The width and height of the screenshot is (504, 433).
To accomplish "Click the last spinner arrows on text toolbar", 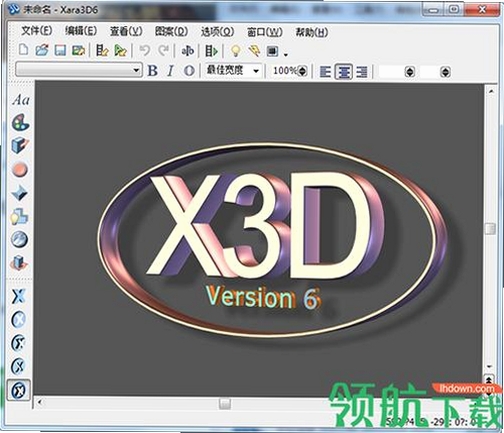I will click(x=445, y=72).
